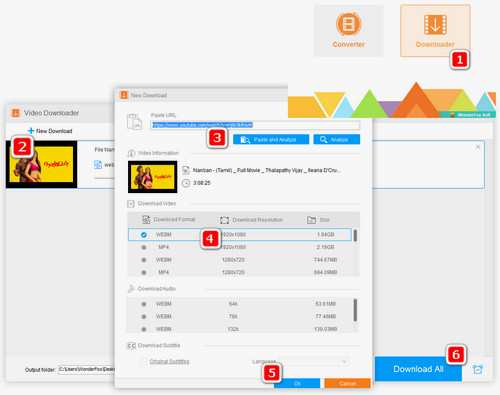Image resolution: width=500 pixels, height=395 pixels.
Task: Select WEBM 1280x720 video option
Action: click(239, 260)
